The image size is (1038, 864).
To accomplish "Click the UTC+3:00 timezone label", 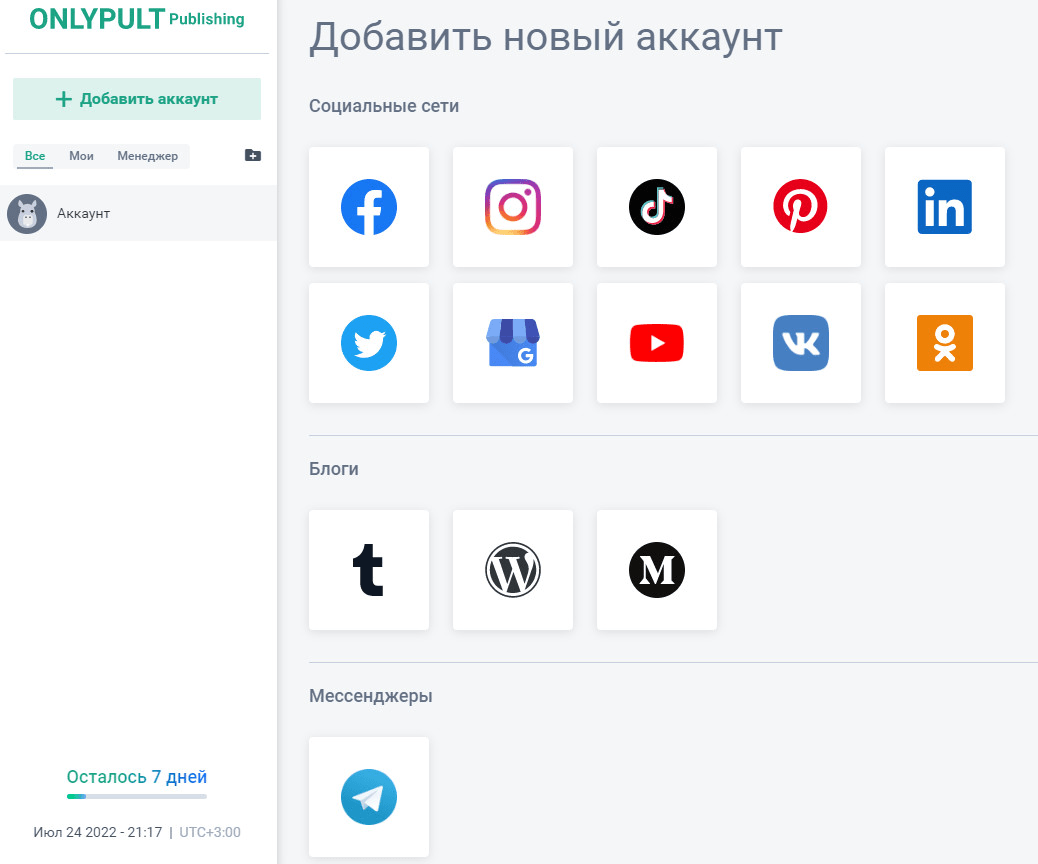I will click(210, 832).
